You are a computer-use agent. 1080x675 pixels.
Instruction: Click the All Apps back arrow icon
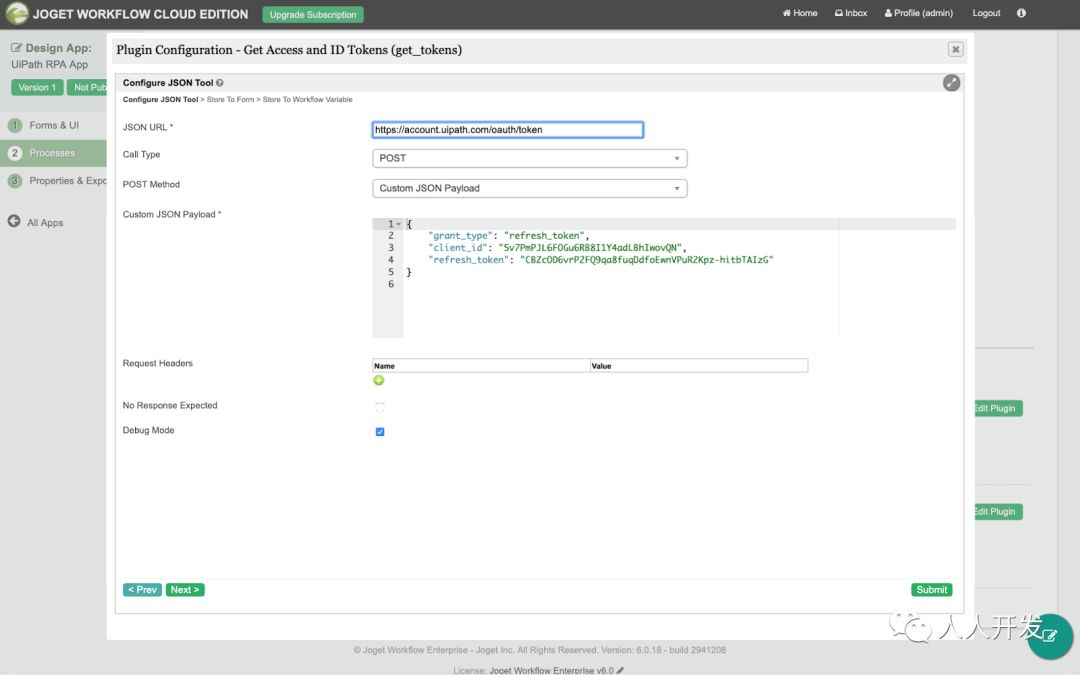coord(14,221)
